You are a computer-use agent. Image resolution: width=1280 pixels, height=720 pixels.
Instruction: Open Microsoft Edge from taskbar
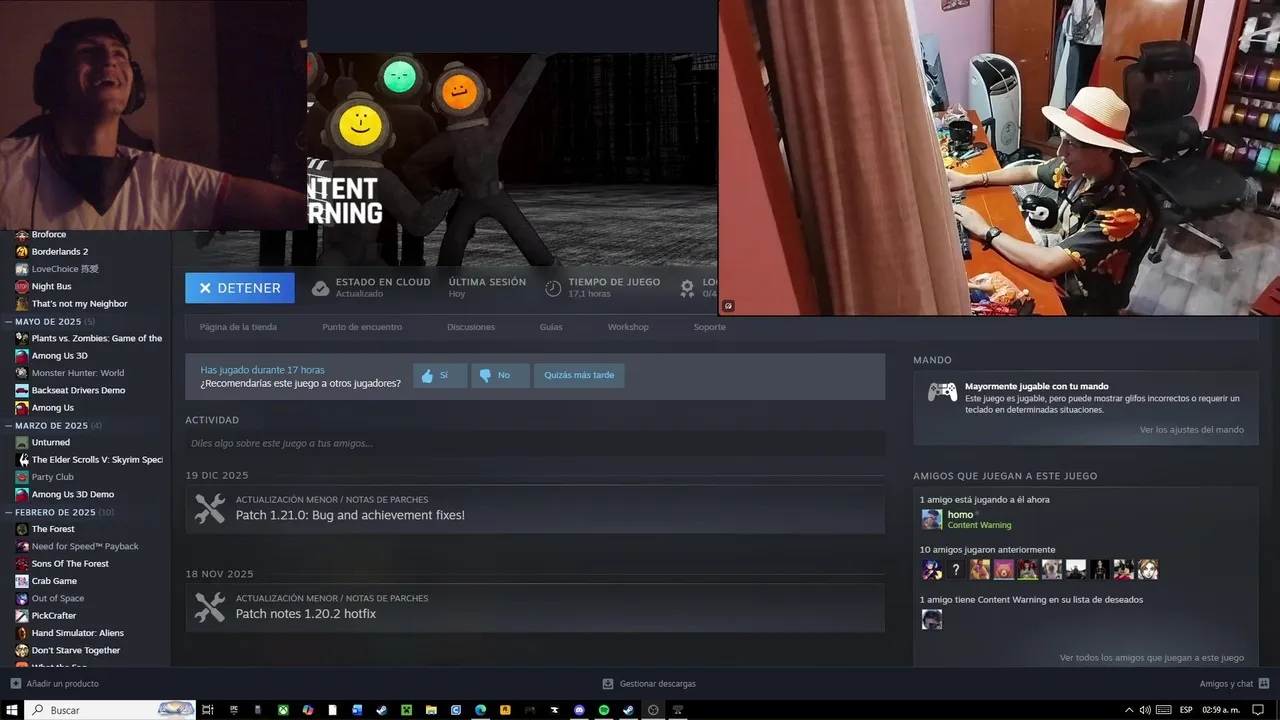coord(480,710)
